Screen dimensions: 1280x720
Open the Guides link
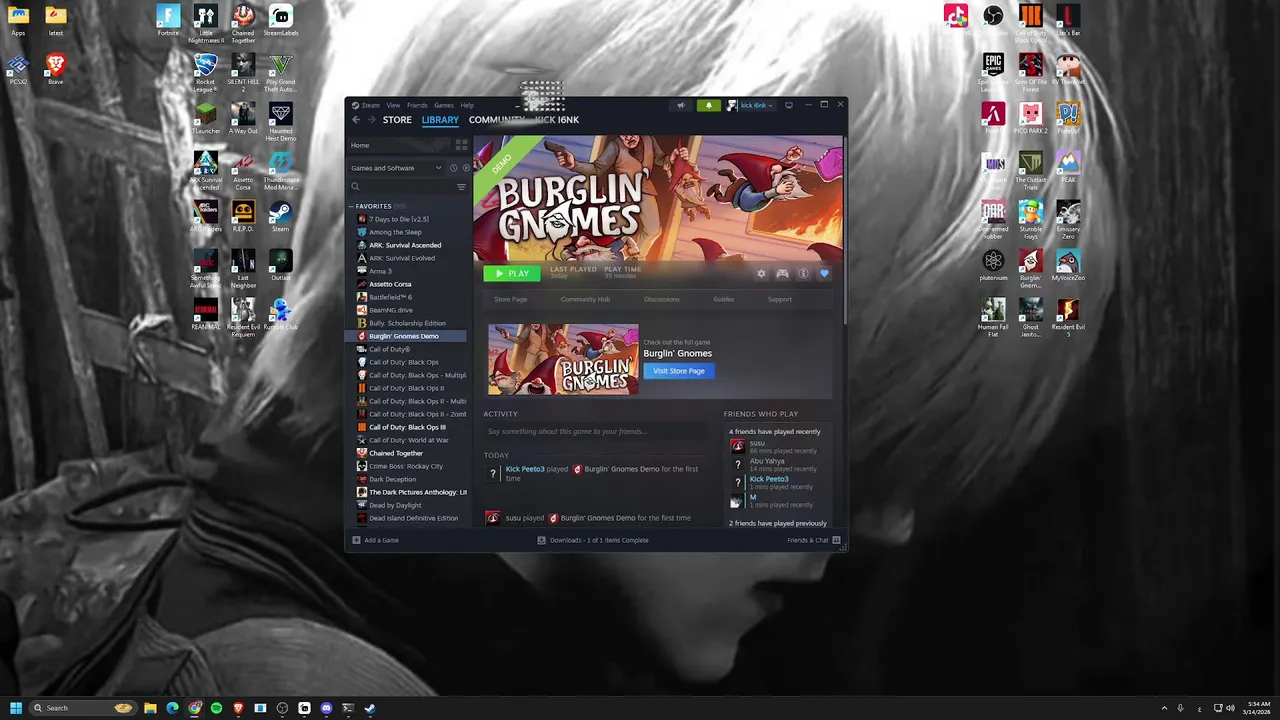(723, 299)
